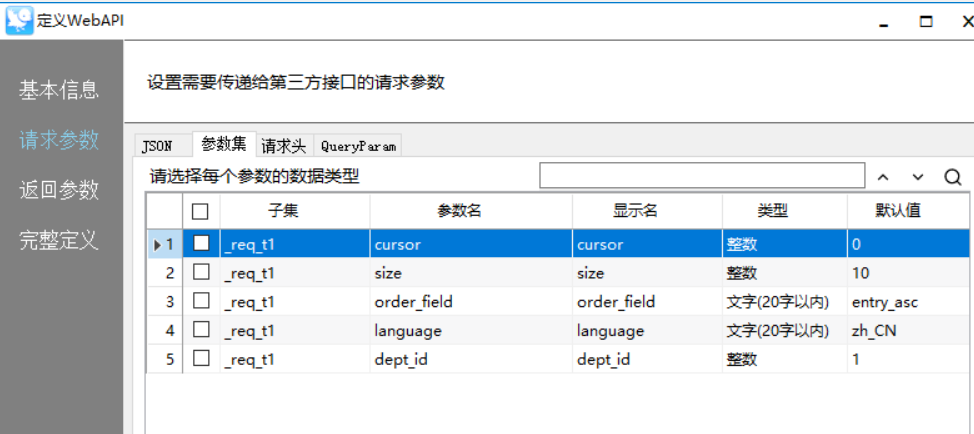Maximize the 定义WebAPI window
Viewport: 974px width, 434px height.
pos(926,21)
